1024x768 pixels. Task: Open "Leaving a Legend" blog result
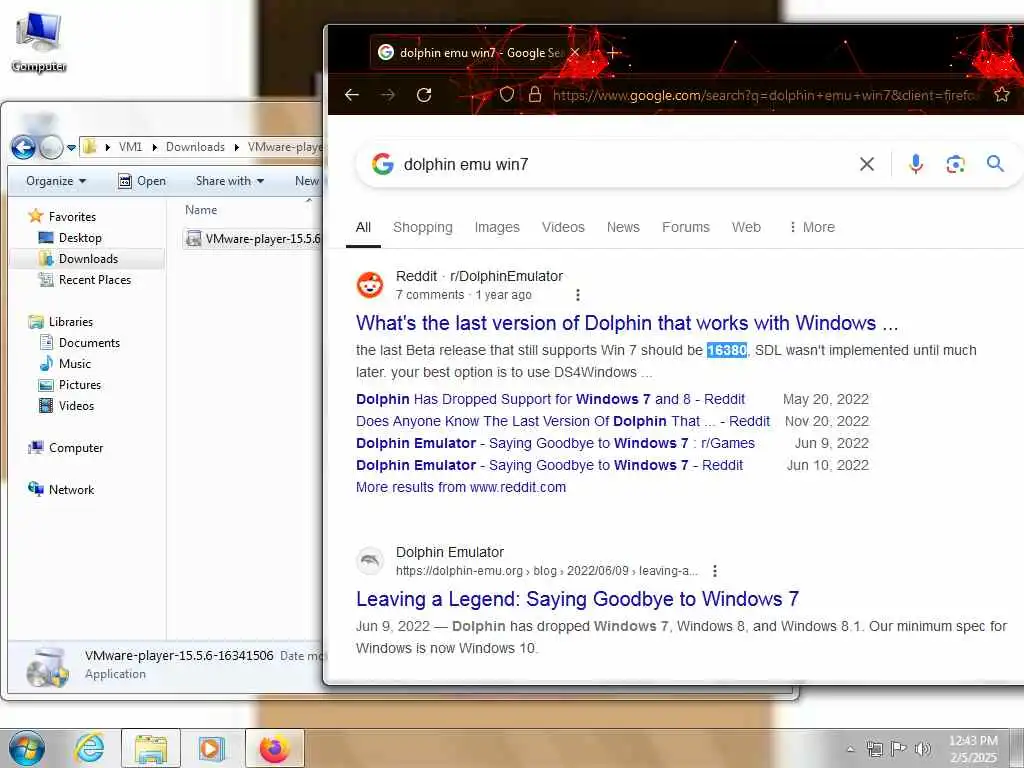[x=577, y=599]
